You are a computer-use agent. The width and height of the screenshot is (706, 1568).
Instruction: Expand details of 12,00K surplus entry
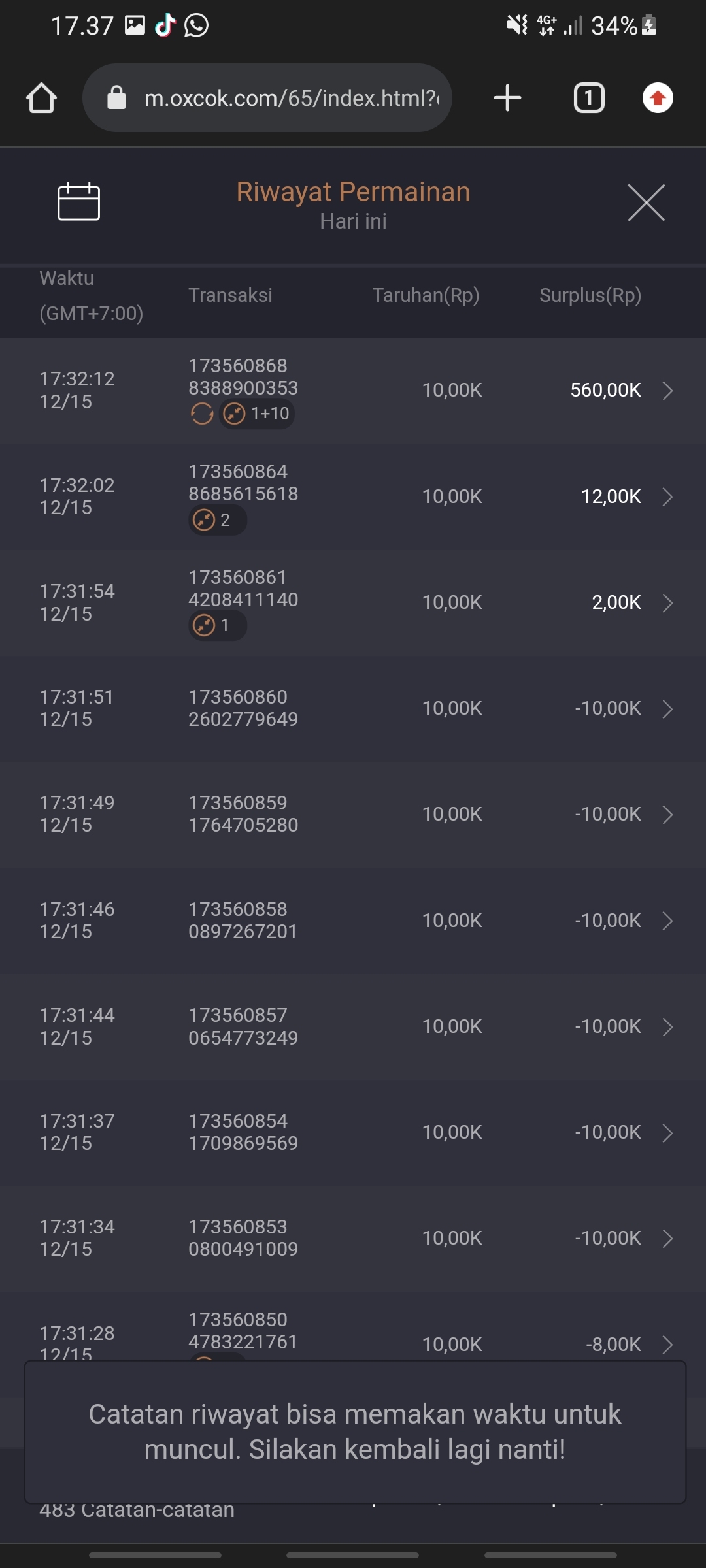[x=667, y=497]
